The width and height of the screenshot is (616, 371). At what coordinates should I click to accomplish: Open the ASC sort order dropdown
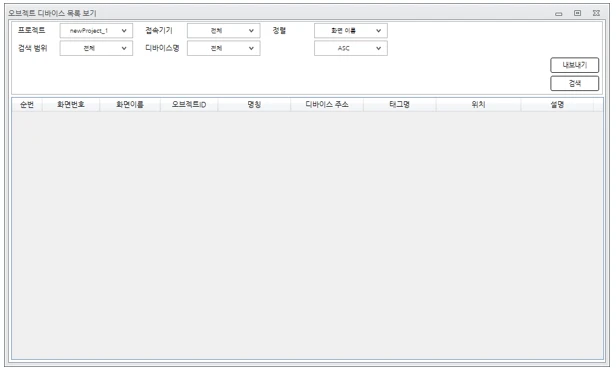351,48
